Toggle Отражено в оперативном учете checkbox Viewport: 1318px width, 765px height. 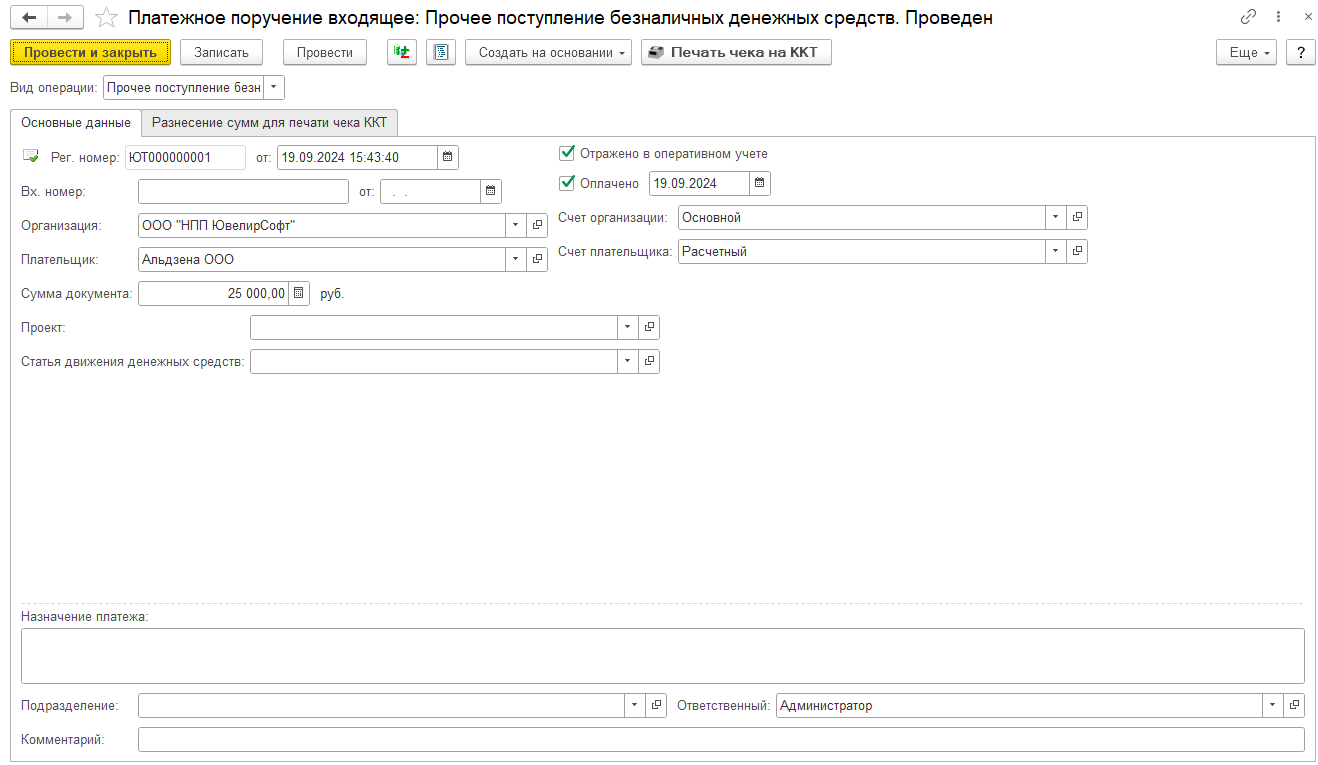tap(567, 153)
